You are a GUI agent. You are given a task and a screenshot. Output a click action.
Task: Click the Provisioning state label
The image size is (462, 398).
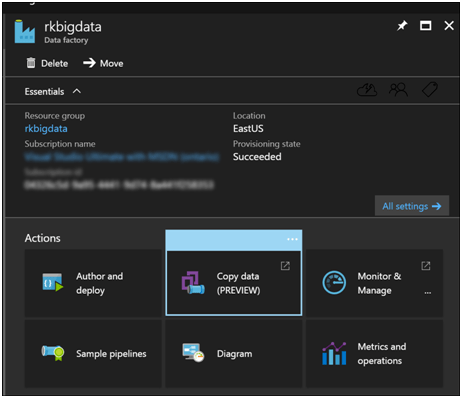click(x=266, y=144)
